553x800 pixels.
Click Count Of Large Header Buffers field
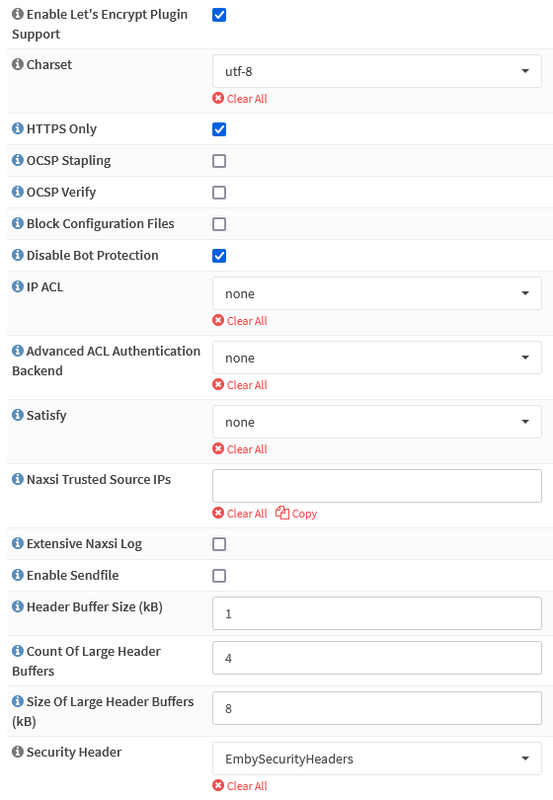[377, 658]
